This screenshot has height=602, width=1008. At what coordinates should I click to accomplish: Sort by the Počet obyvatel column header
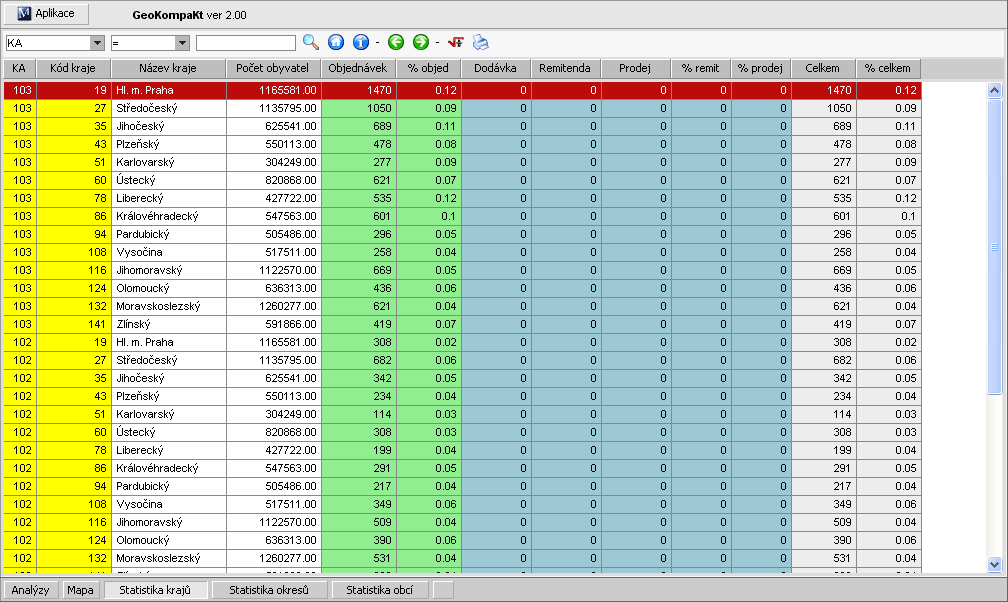coord(273,68)
